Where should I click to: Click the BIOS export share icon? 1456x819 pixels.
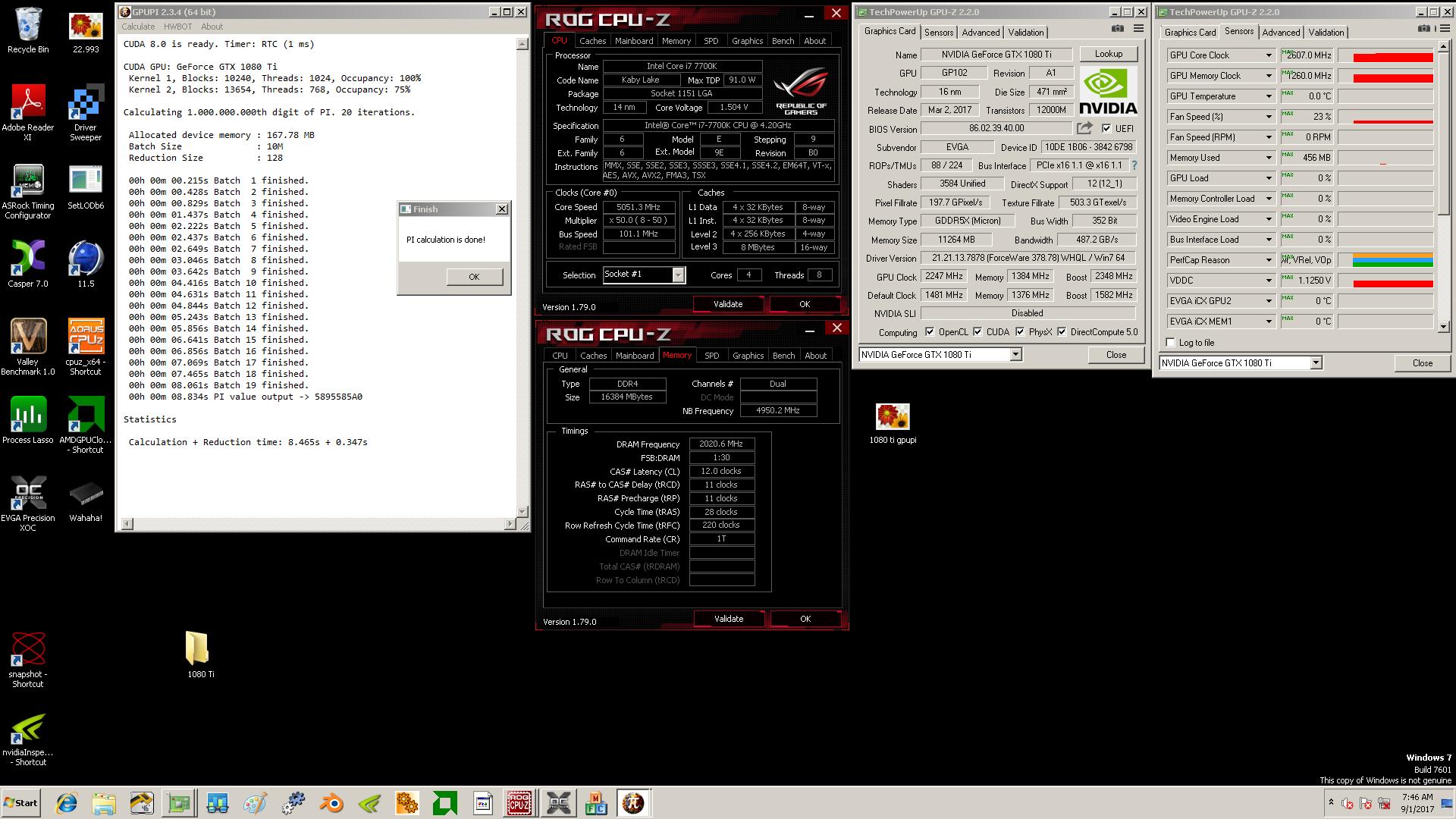click(1084, 128)
